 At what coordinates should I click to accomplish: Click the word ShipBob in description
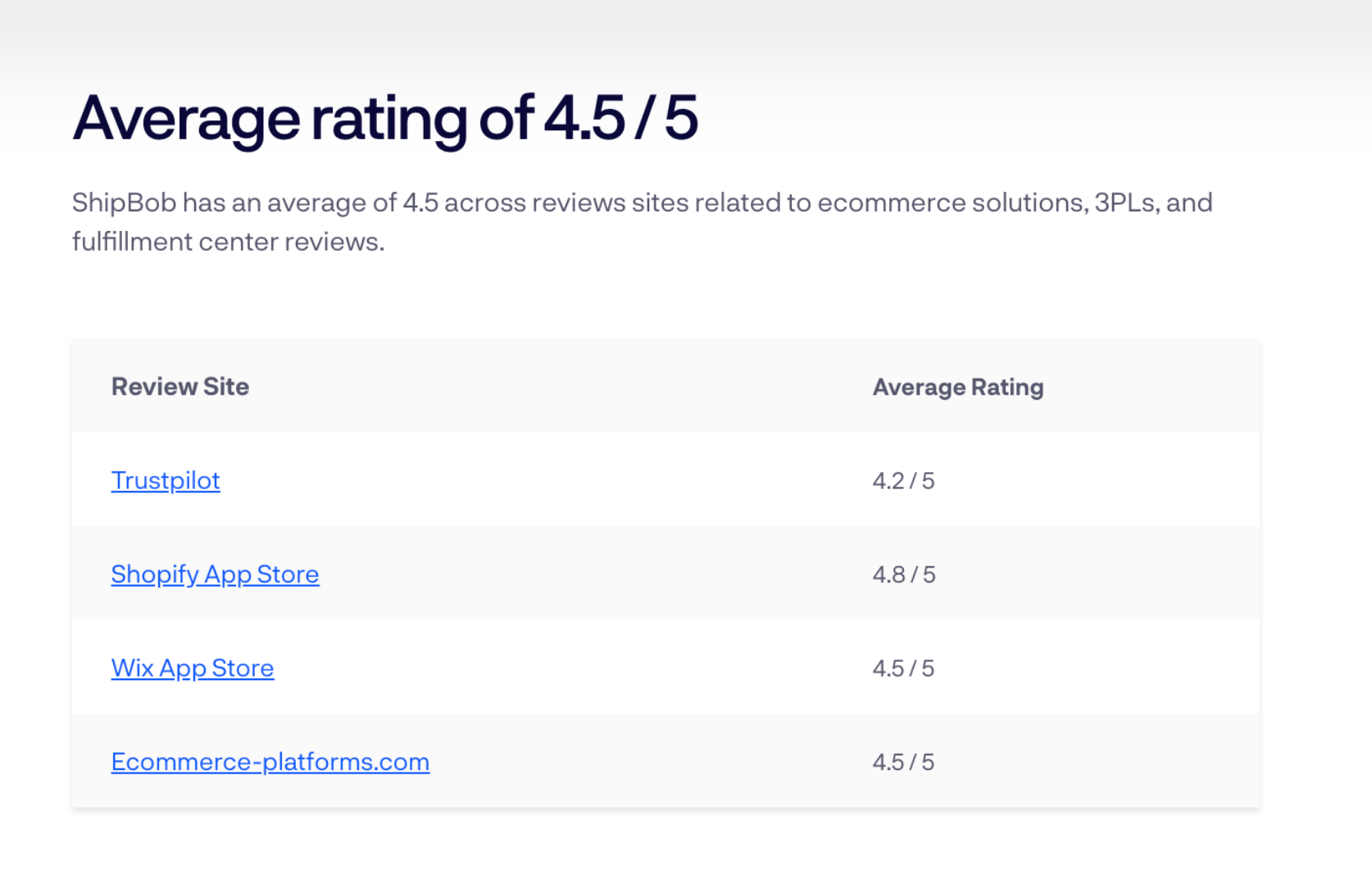[124, 202]
